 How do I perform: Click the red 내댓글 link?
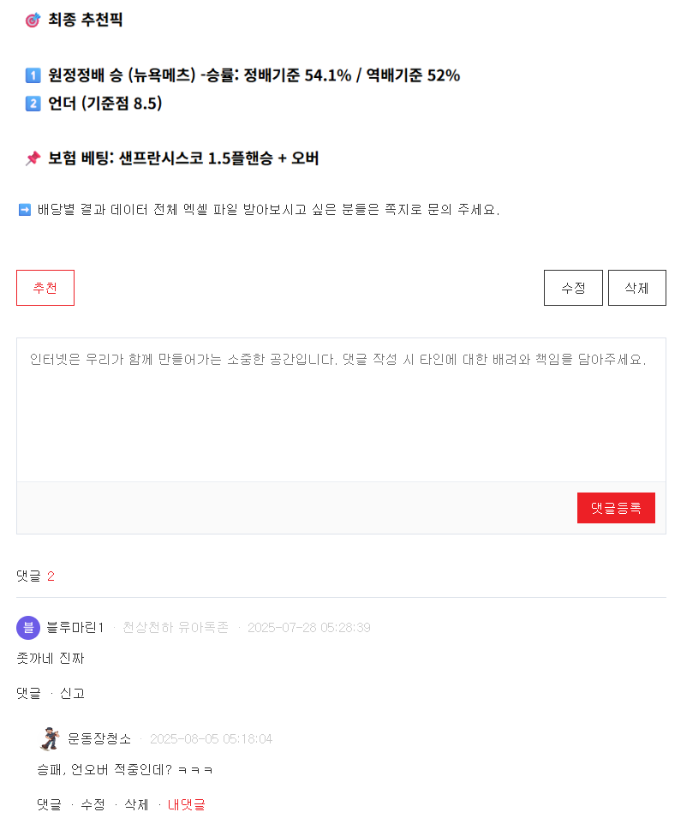186,804
